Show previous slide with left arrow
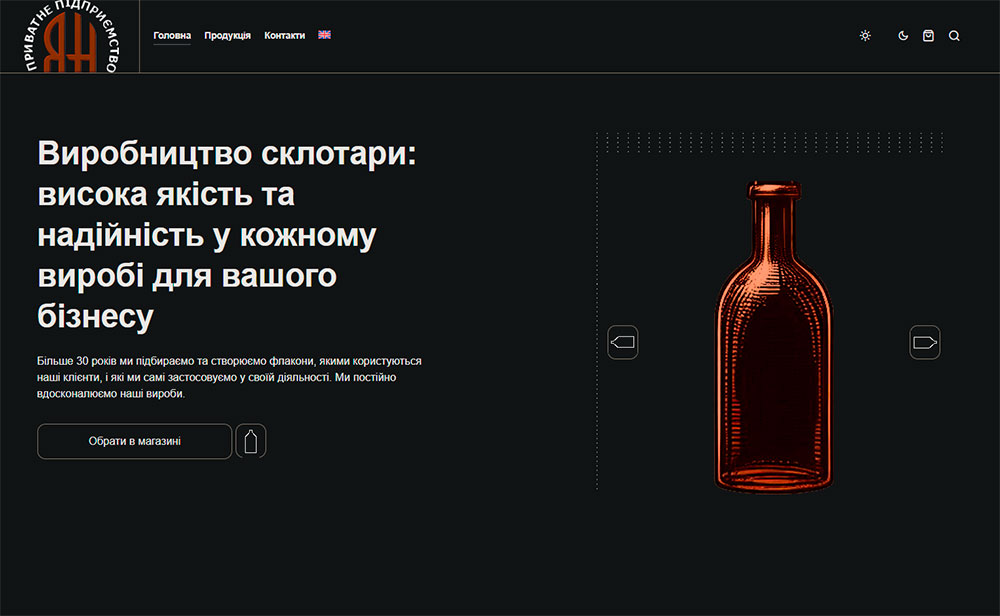 pyautogui.click(x=623, y=343)
